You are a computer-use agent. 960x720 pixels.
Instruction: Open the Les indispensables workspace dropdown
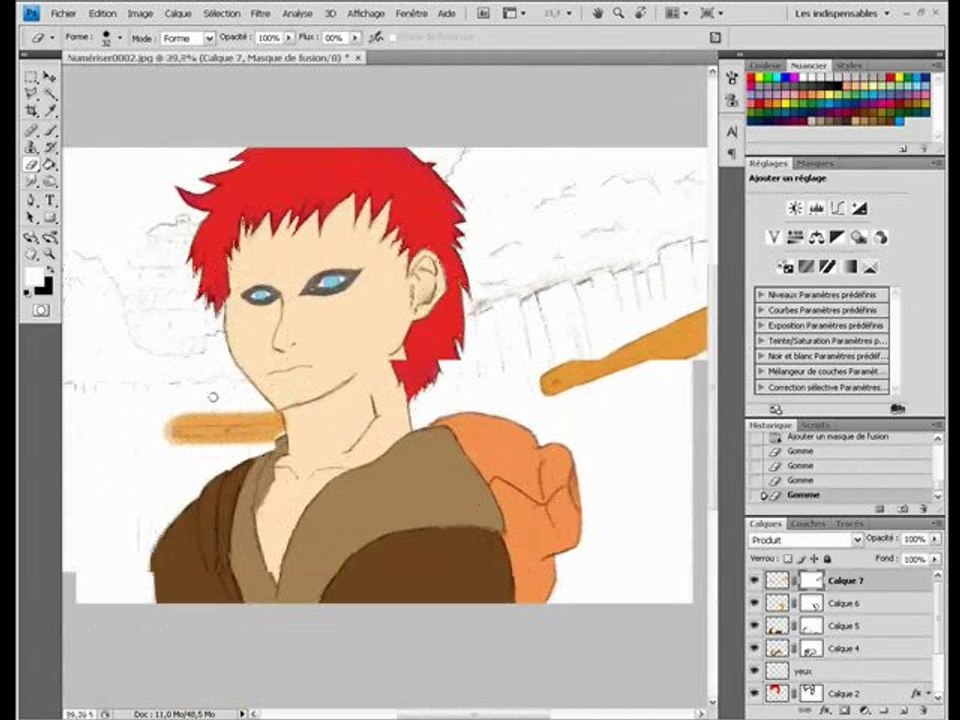[x=842, y=13]
